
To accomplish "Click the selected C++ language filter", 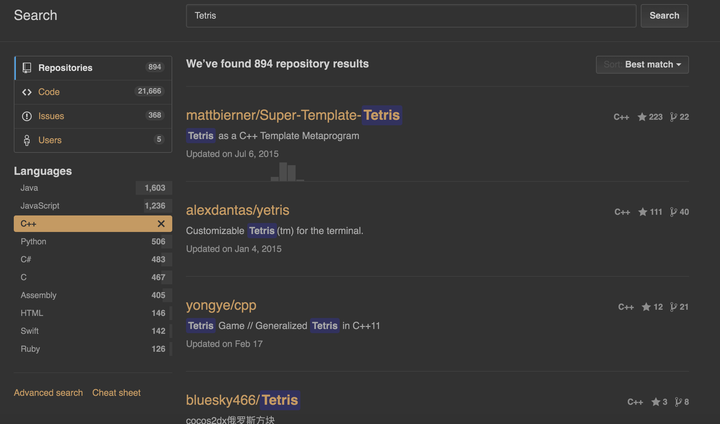I will click(x=93, y=224).
